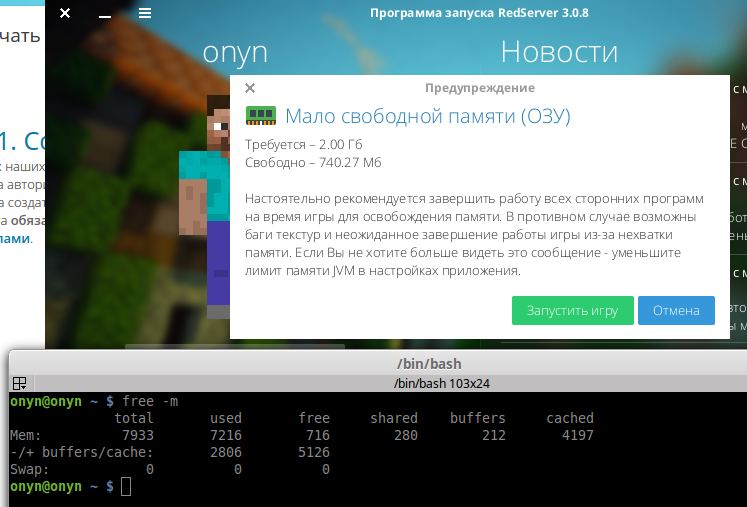Click the RAM memory chip icon

tap(261, 116)
